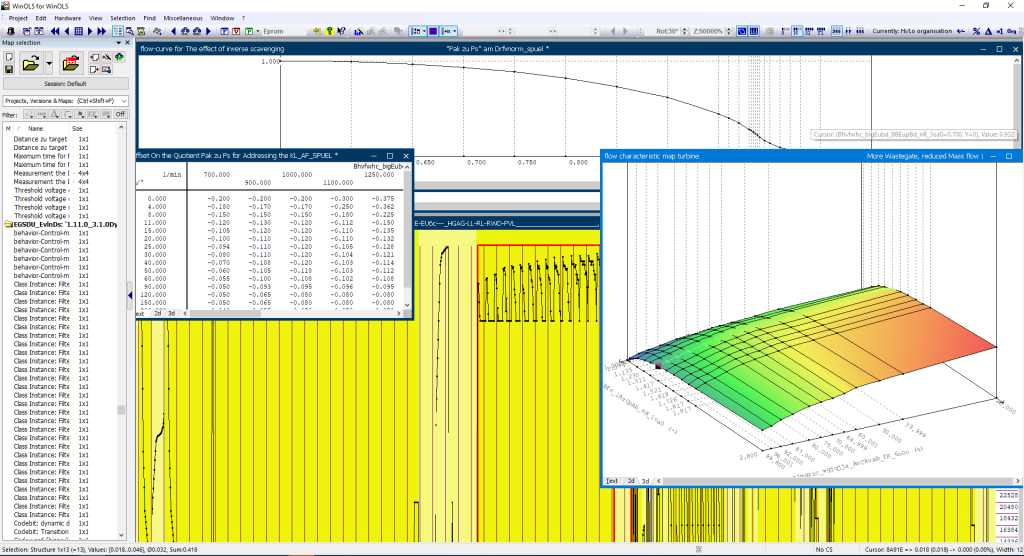1024x556 pixels.
Task: Adjust the Rot:30° rotation stepper
Action: coord(684,31)
